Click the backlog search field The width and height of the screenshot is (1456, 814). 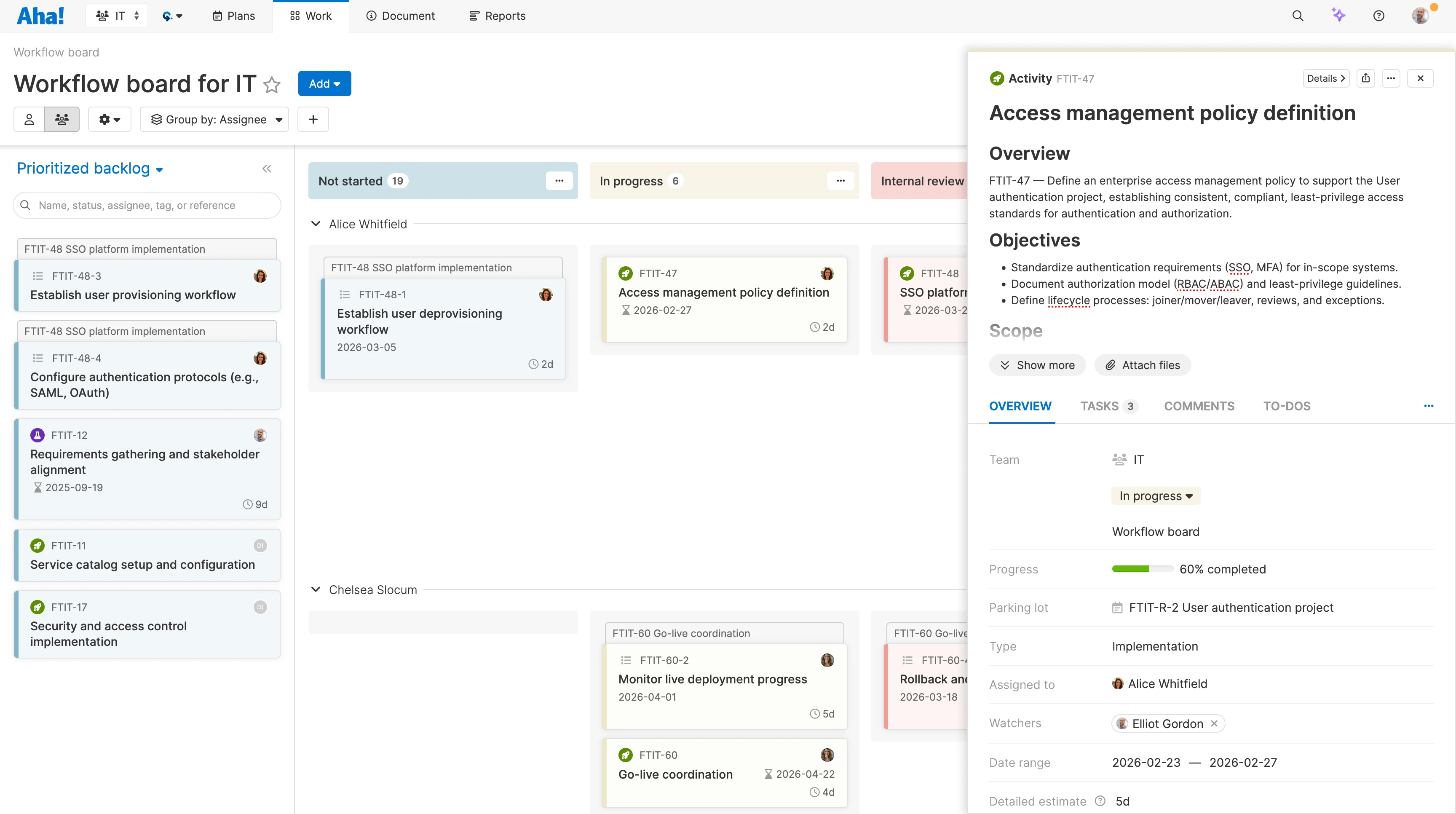pos(147,205)
